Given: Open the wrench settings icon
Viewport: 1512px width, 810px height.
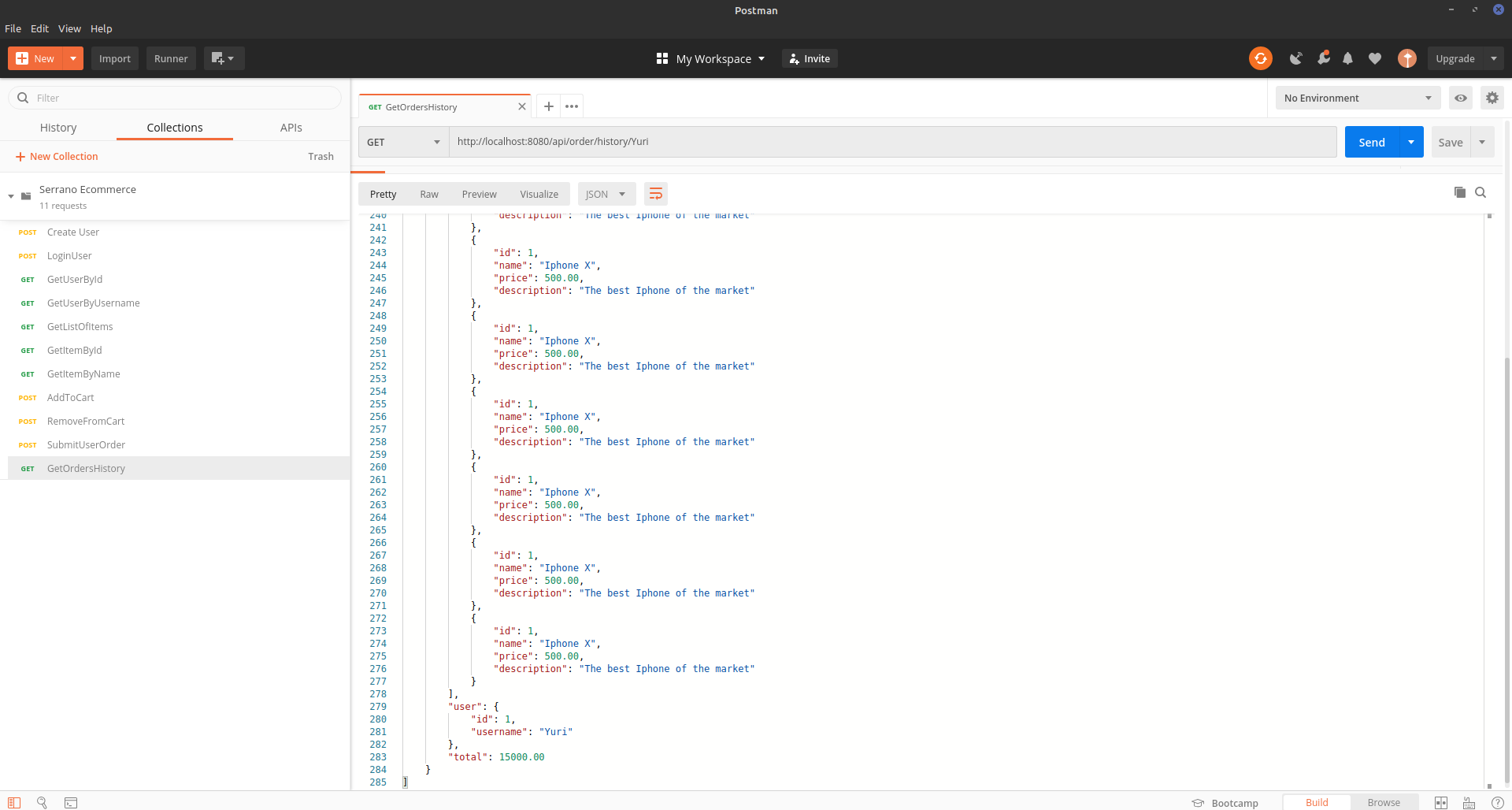Looking at the screenshot, I should tap(1323, 58).
